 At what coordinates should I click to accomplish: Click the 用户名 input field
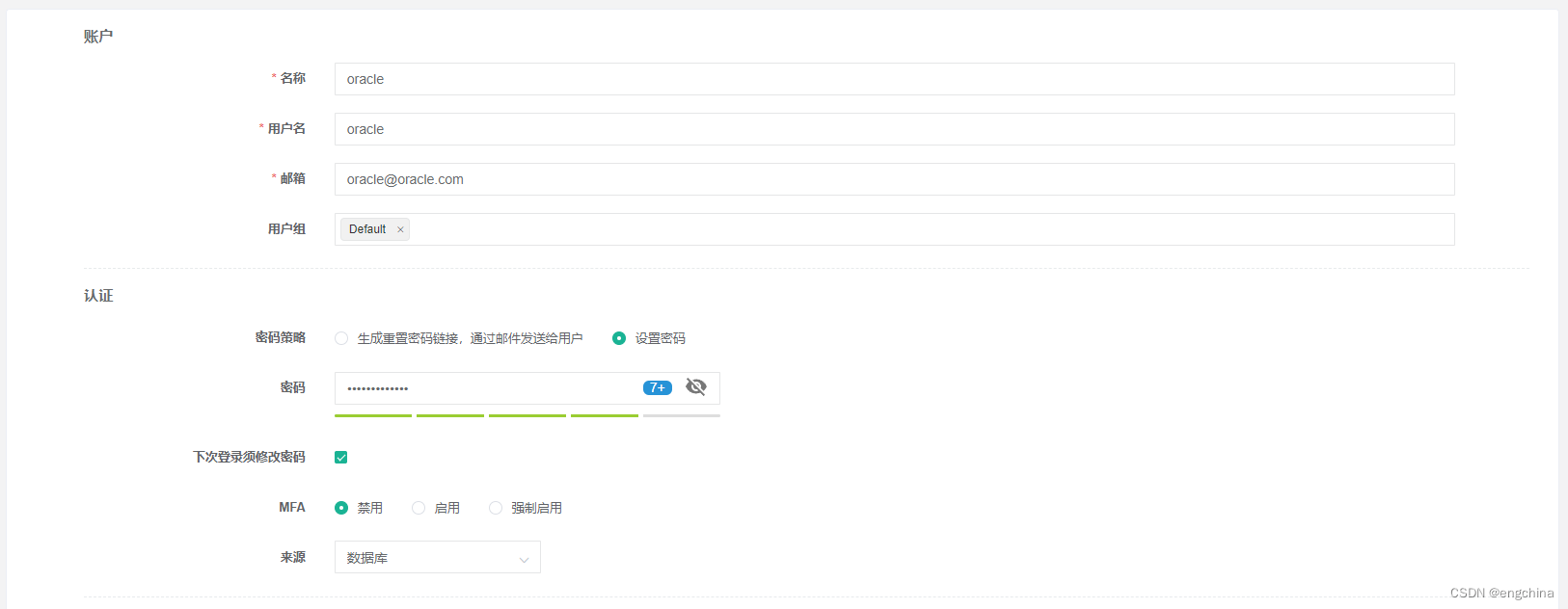[894, 129]
